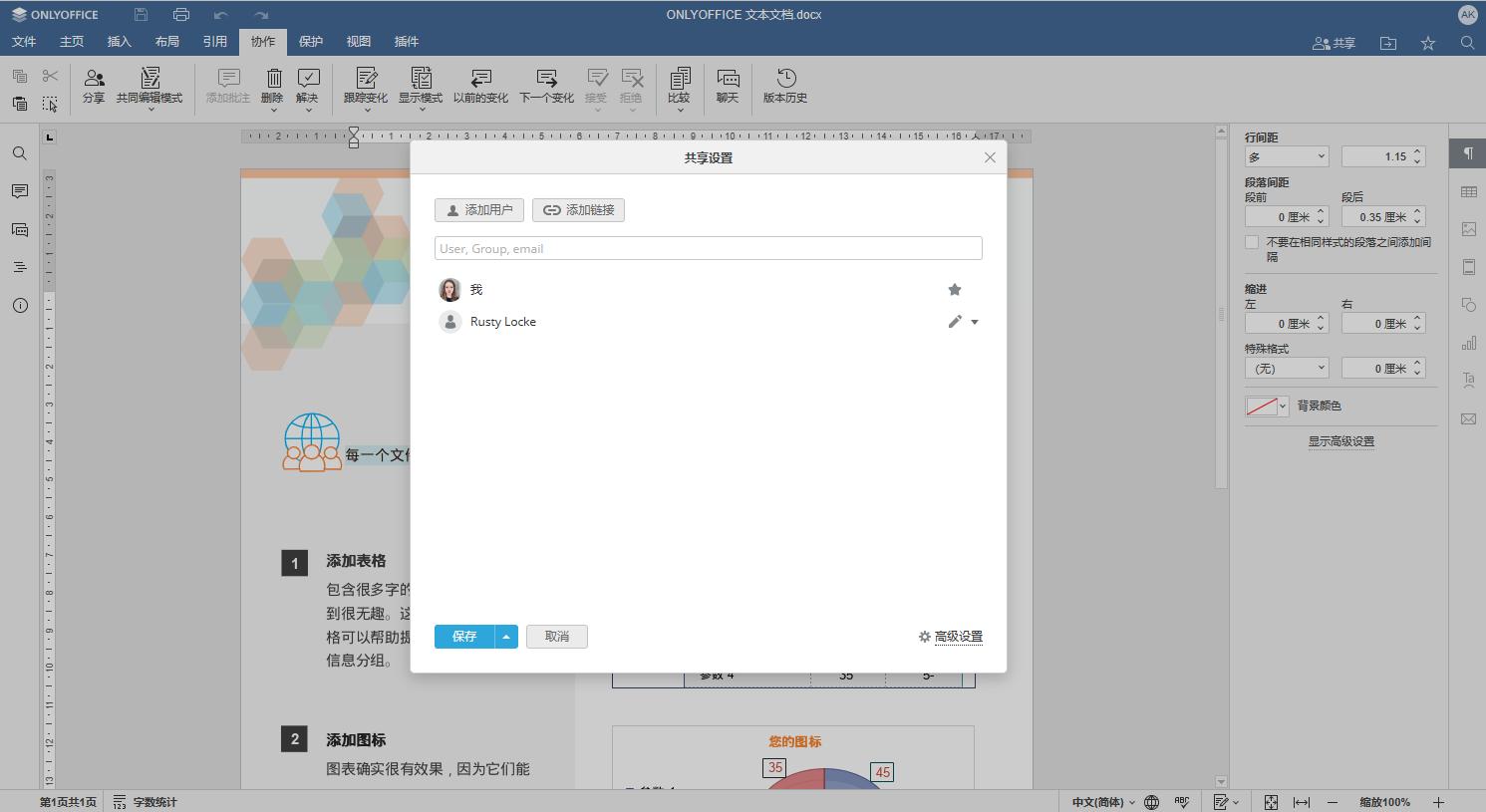The width and height of the screenshot is (1486, 812).
Task: Switch to the 插入 ribbon tab
Action: click(x=119, y=41)
